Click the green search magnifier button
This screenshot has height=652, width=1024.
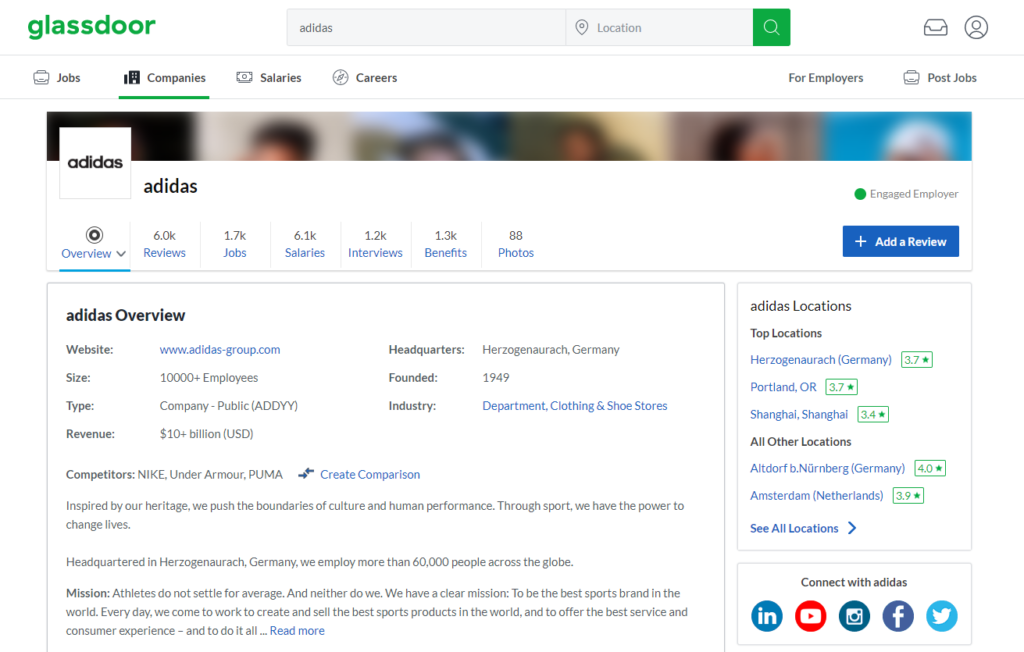771,27
